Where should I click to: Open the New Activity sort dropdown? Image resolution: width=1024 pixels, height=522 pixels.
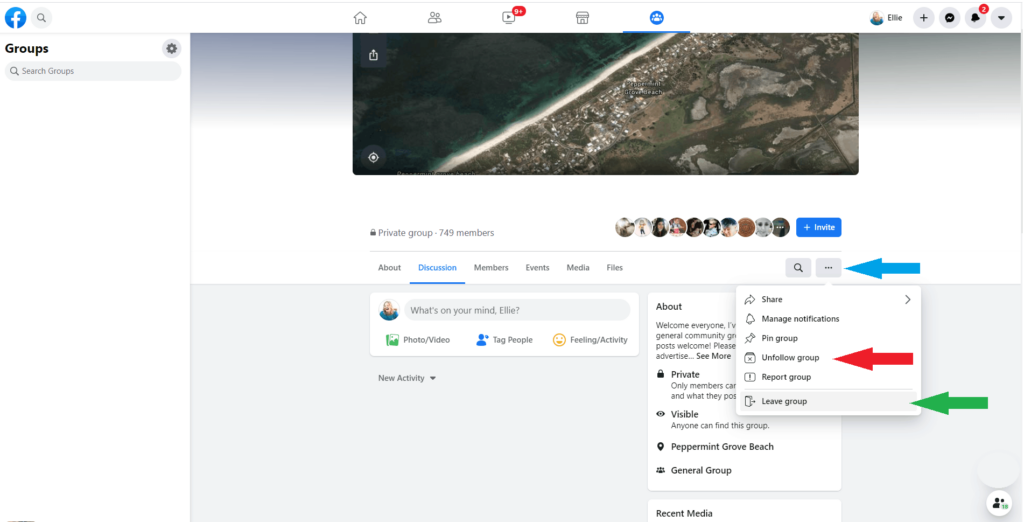coord(407,378)
